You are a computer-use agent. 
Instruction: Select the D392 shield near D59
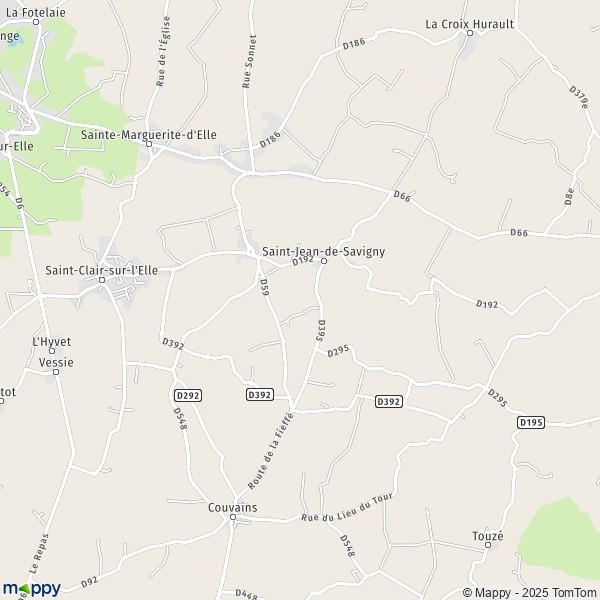coord(260,395)
